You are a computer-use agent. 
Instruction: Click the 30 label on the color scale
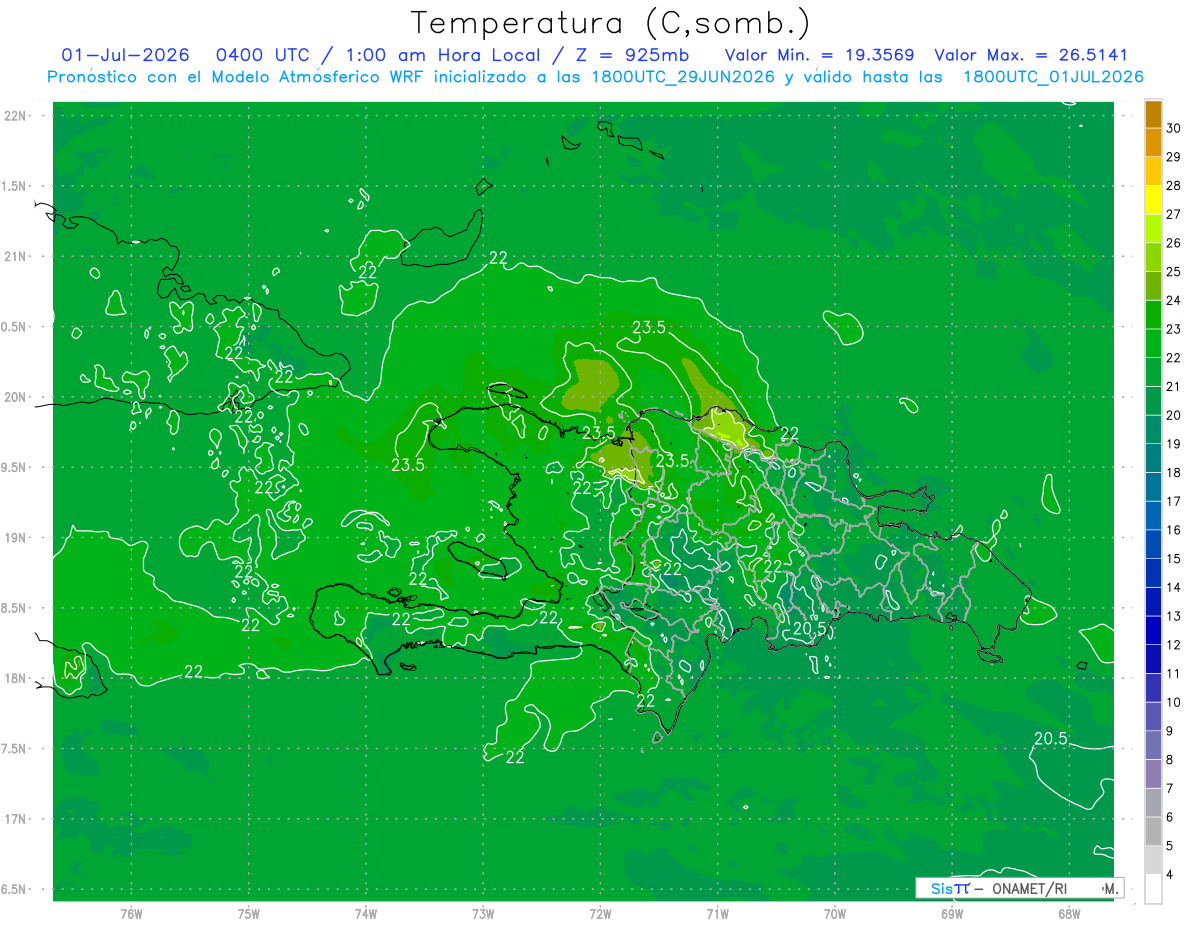tap(1173, 128)
